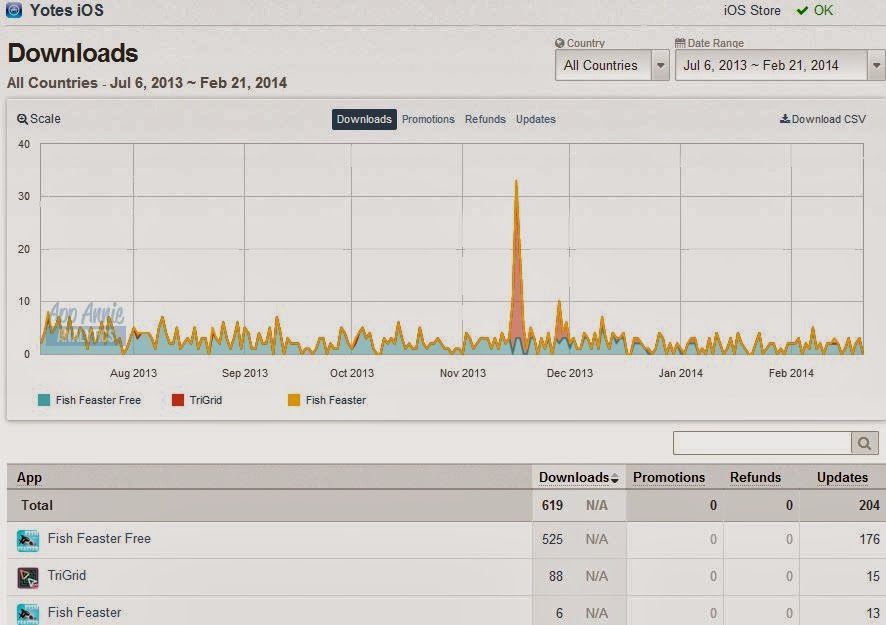
Task: Sort by the Downloads column header
Action: click(574, 478)
